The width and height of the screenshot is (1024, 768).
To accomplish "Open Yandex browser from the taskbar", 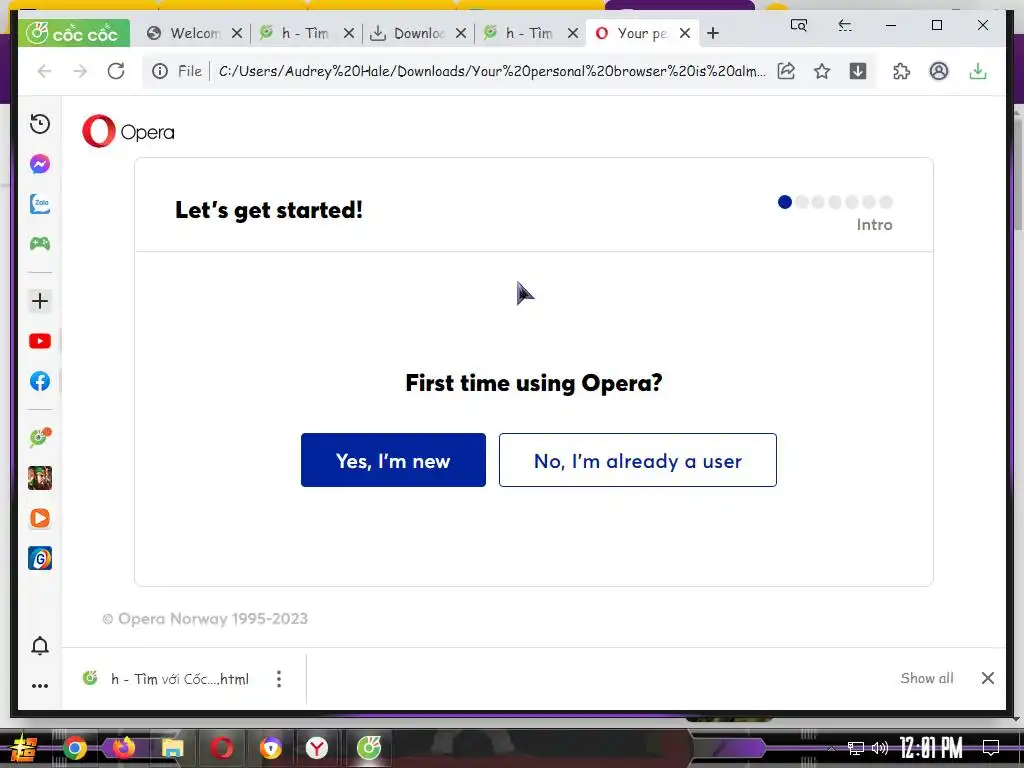I will (x=317, y=748).
